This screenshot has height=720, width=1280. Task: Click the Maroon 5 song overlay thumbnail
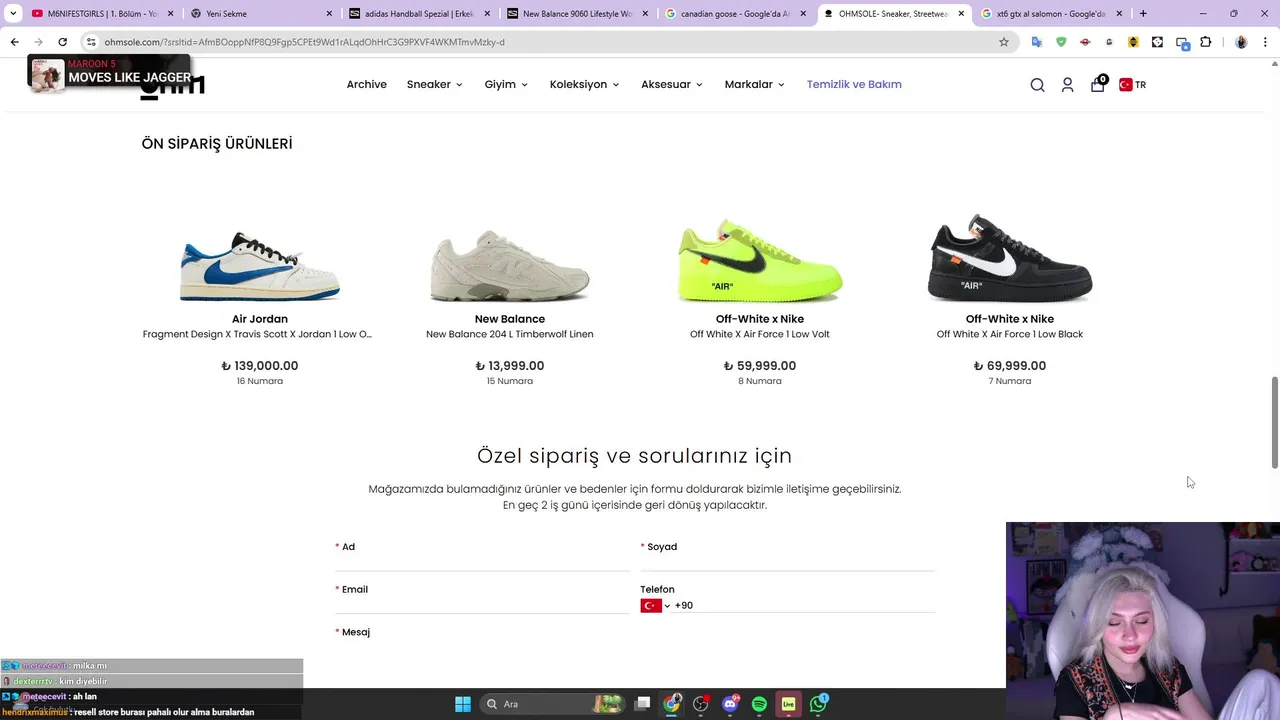[47, 76]
